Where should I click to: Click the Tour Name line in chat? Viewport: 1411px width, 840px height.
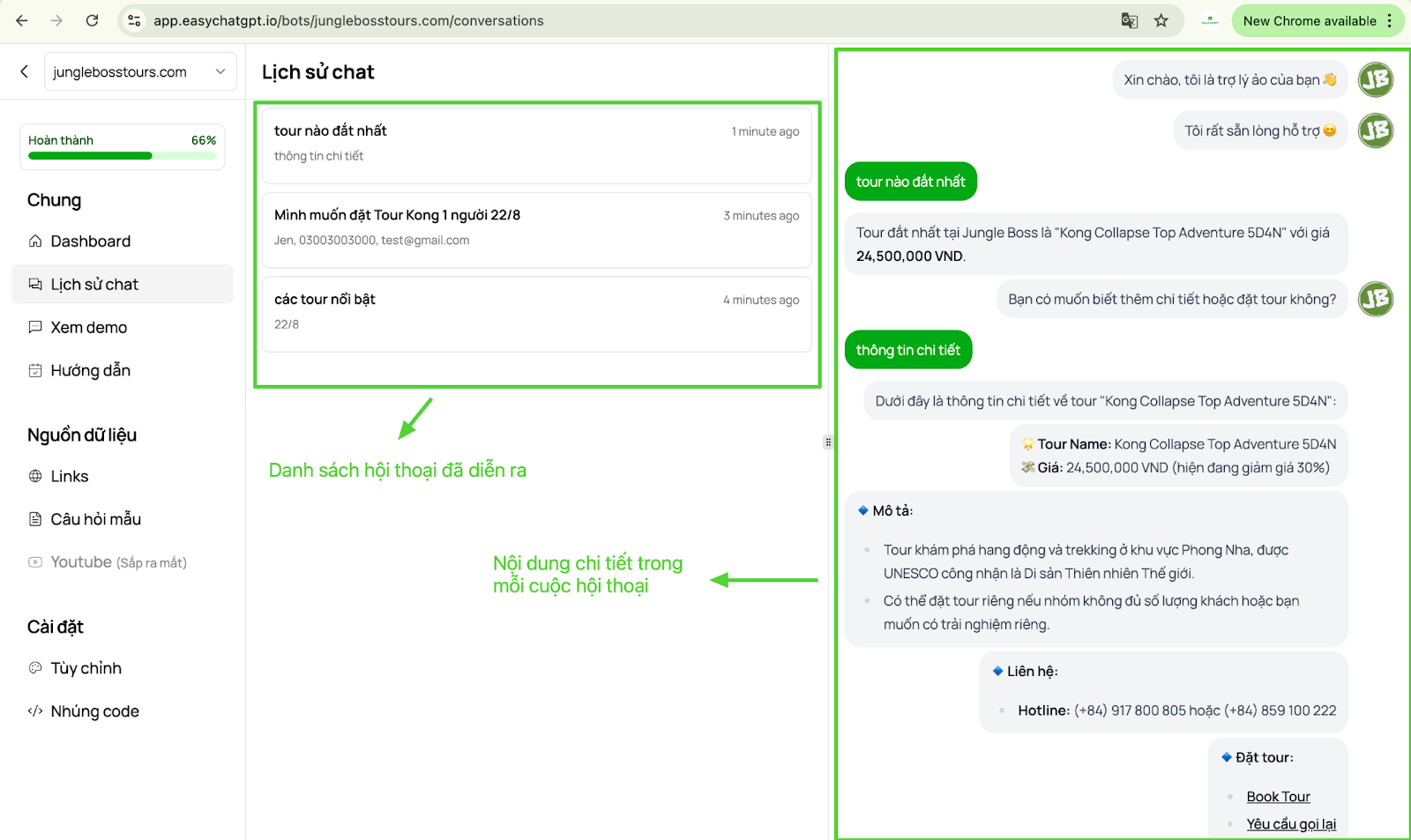(1179, 444)
